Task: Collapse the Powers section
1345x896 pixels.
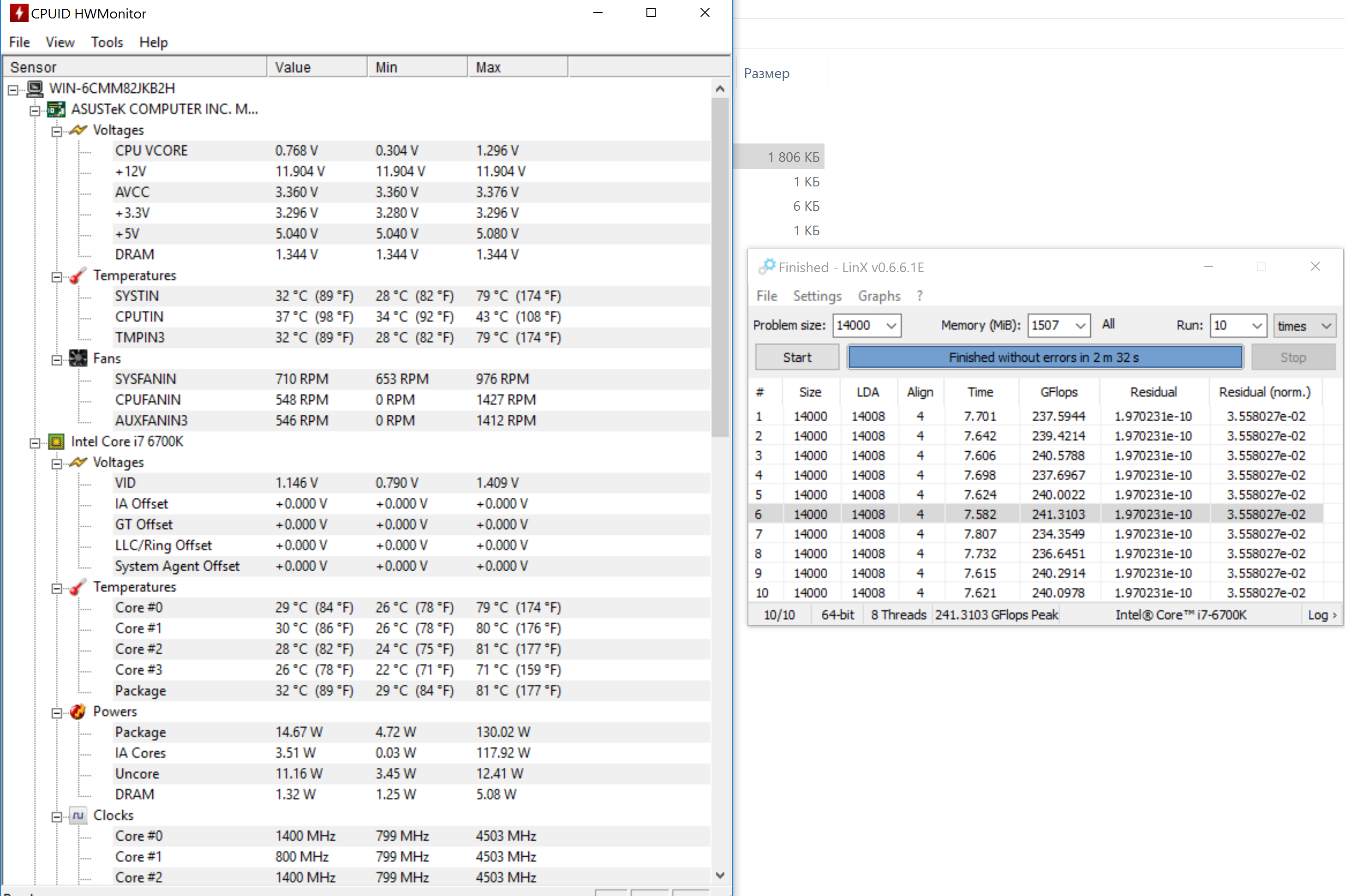Action: [x=57, y=713]
